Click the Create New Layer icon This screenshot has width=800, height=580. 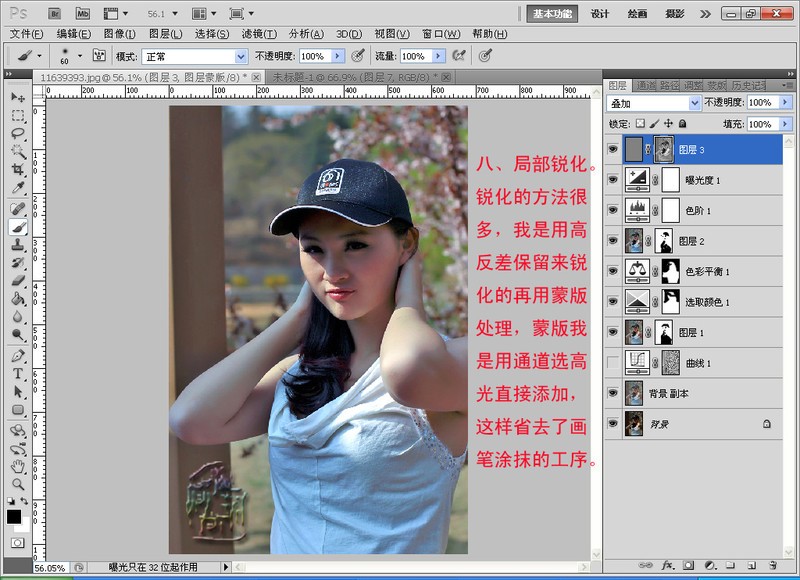click(750, 565)
